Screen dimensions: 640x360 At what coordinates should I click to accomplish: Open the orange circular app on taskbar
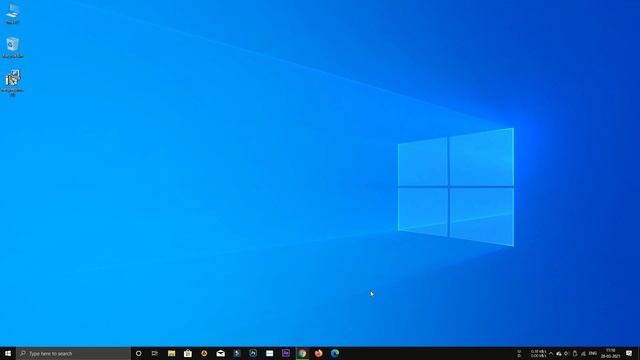point(204,353)
